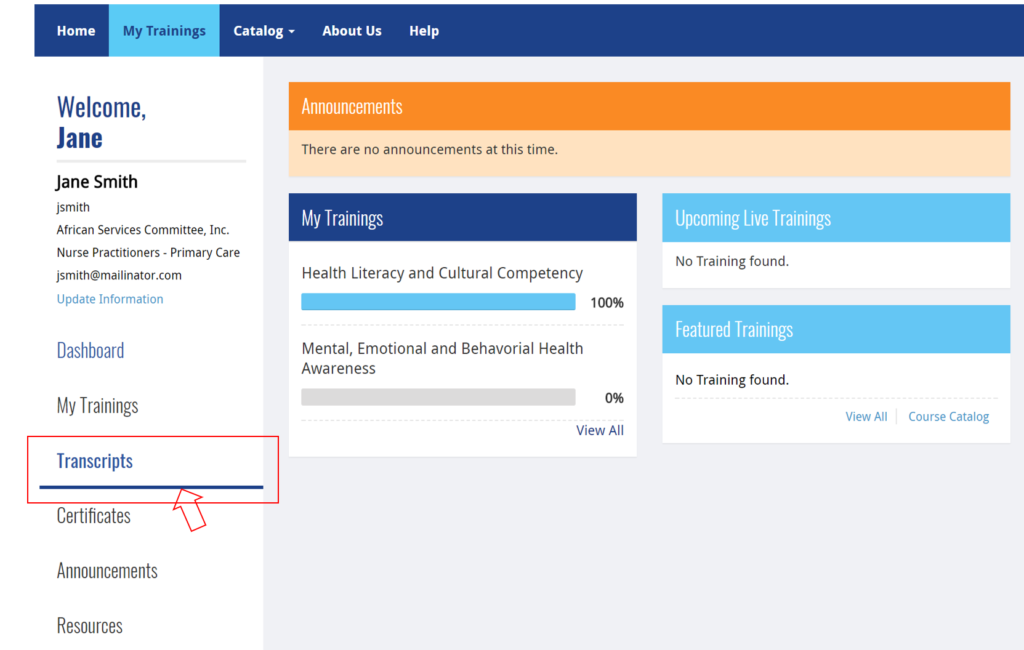Screen dimensions: 1024x650
Task: Go to the Home tab
Action: point(76,31)
